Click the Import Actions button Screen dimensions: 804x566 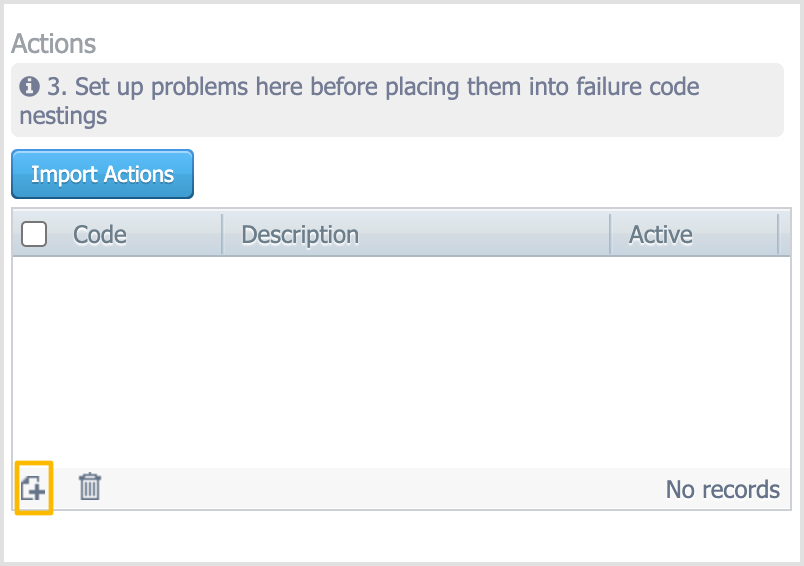(103, 174)
